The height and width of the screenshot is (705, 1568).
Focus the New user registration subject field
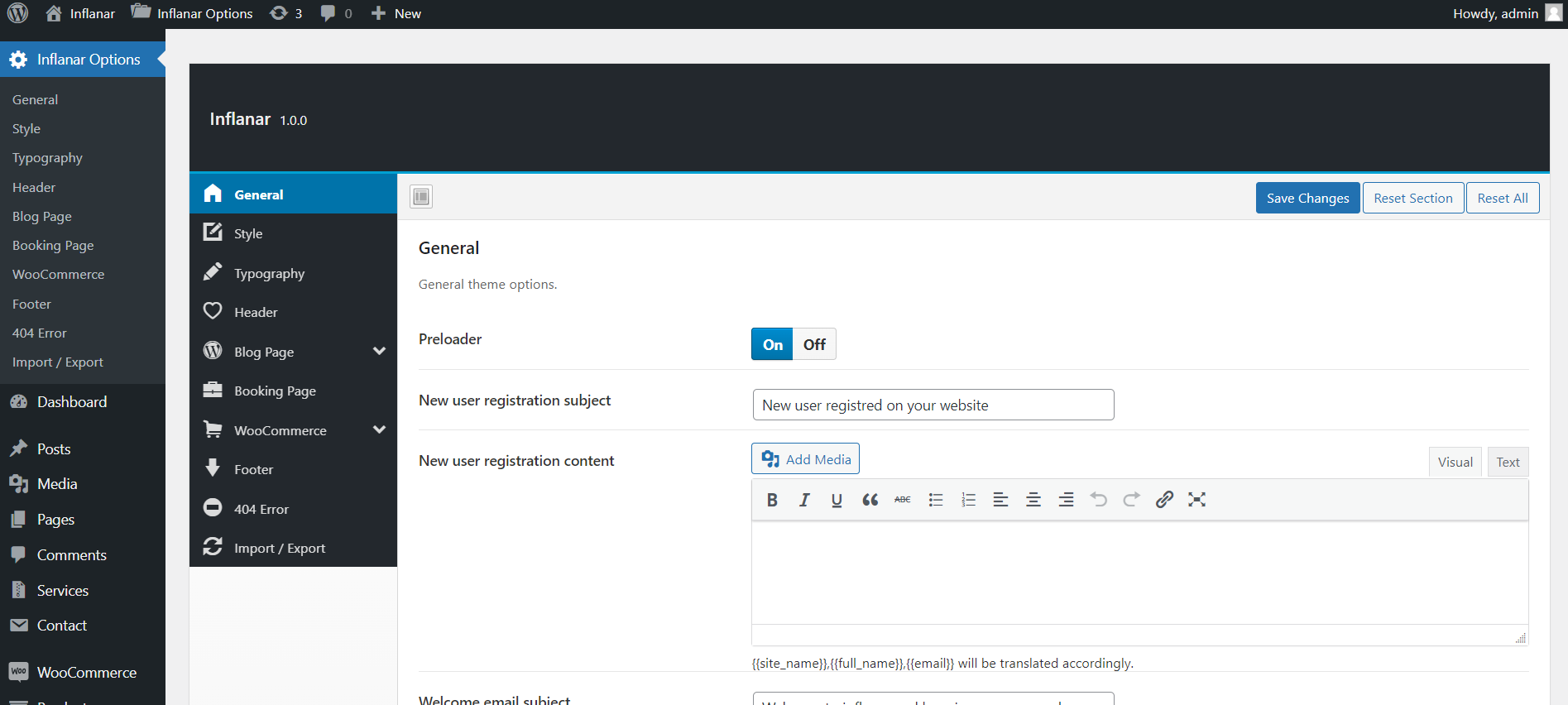933,405
